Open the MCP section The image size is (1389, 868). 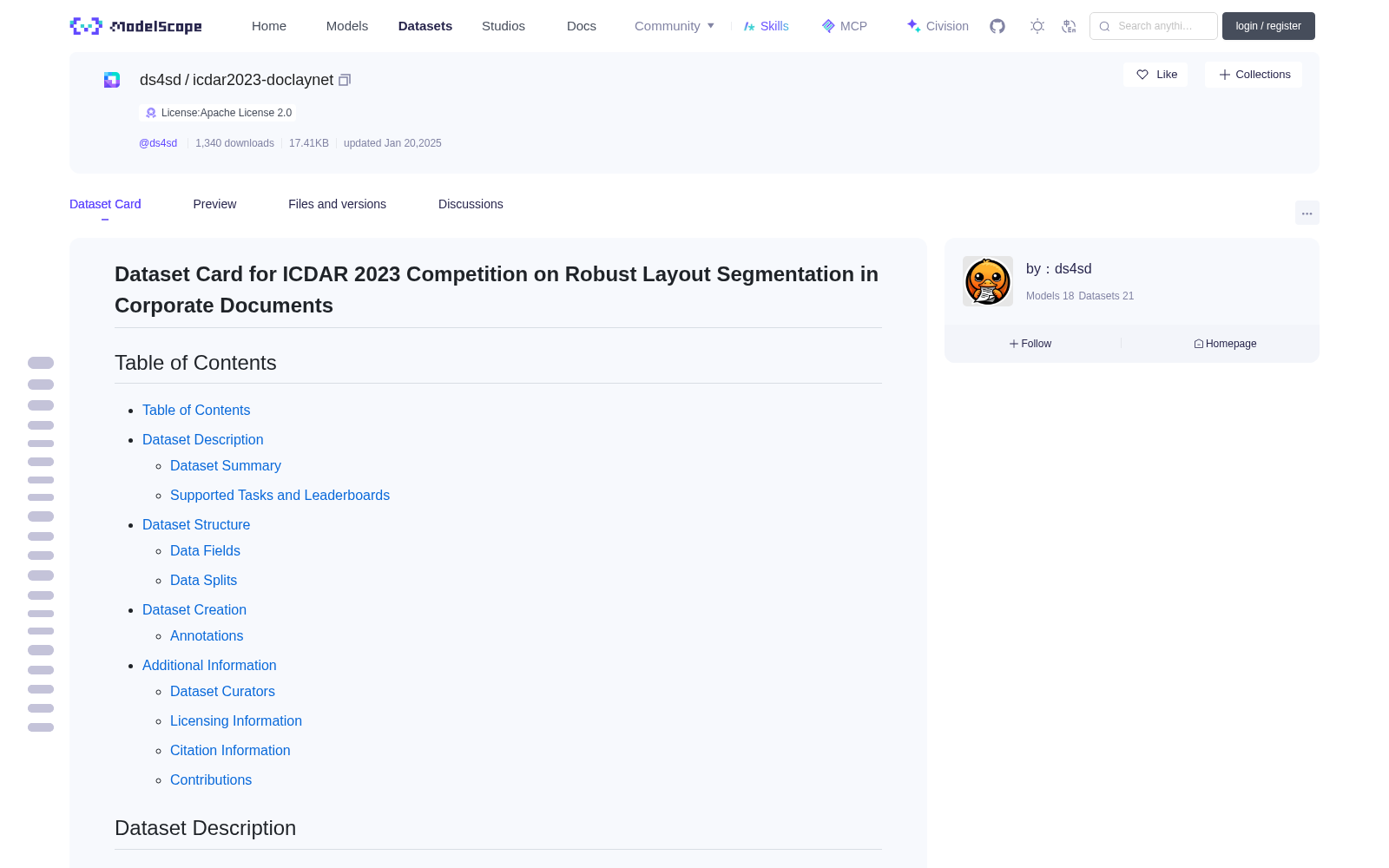(844, 26)
